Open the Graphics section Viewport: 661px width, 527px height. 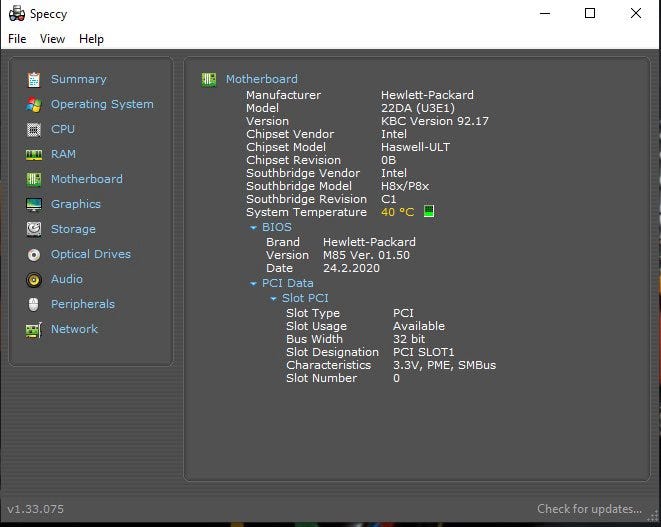(76, 204)
